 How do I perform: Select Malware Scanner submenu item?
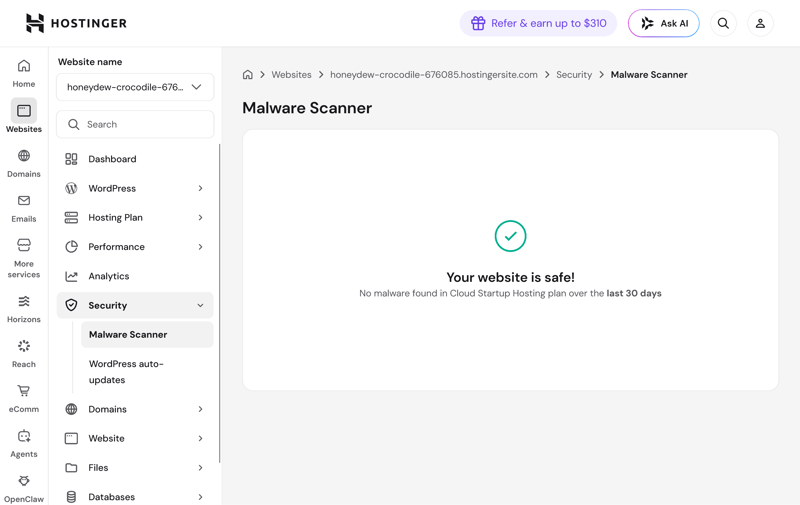tap(147, 335)
